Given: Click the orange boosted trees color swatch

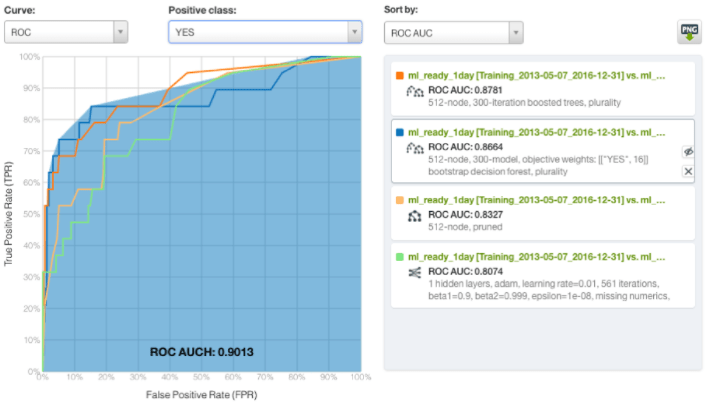Looking at the screenshot, I should pyautogui.click(x=399, y=75).
